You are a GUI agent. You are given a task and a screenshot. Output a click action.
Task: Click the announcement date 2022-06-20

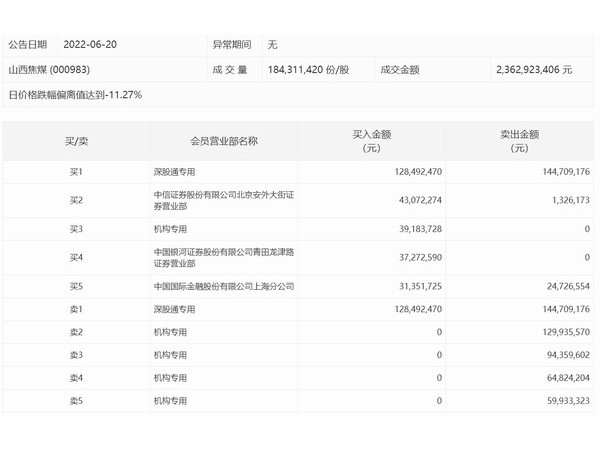[89, 45]
